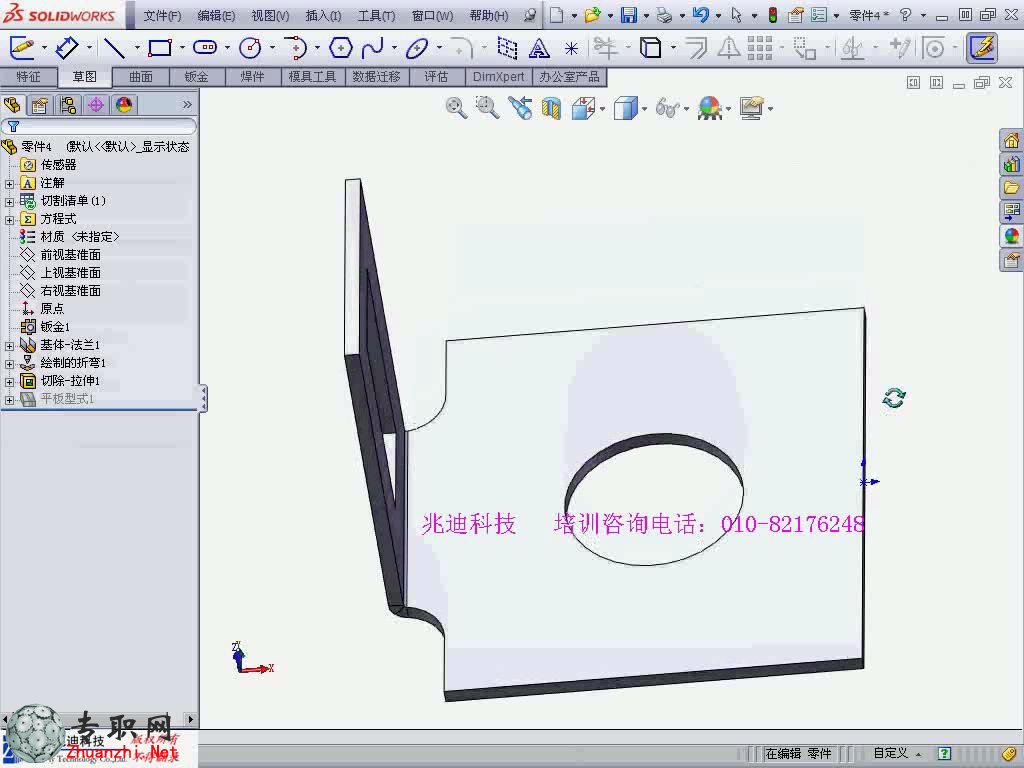
Task: Open the View Settings monitor dropdown
Action: point(771,109)
